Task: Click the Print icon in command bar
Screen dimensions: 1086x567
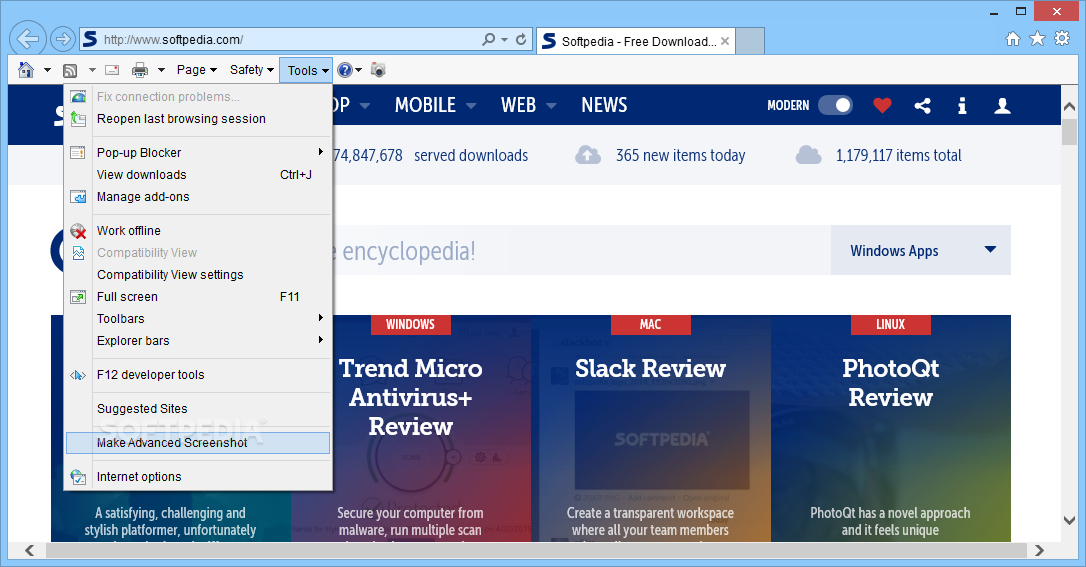Action: 140,70
